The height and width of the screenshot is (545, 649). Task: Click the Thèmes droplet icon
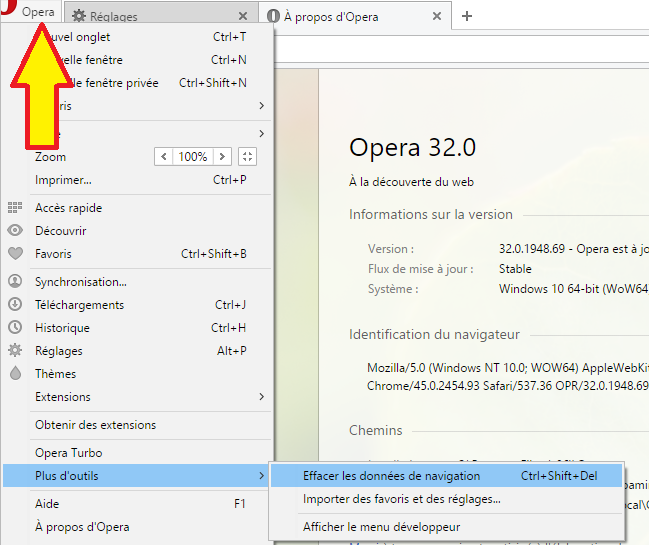tap(15, 373)
